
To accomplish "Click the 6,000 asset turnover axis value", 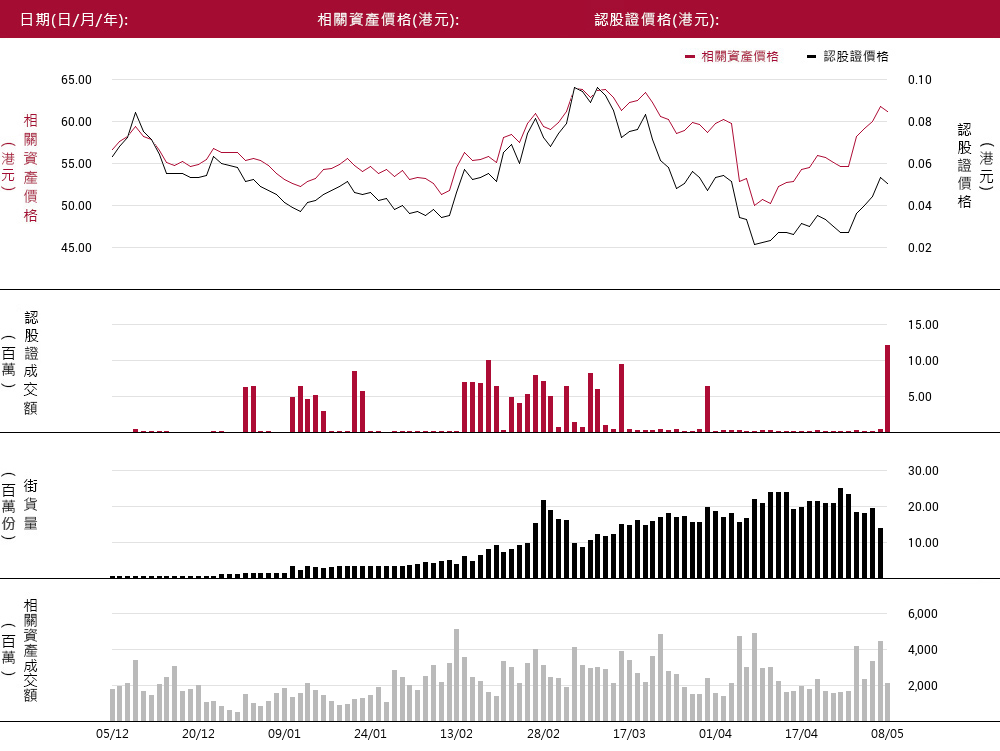I will point(923,614).
